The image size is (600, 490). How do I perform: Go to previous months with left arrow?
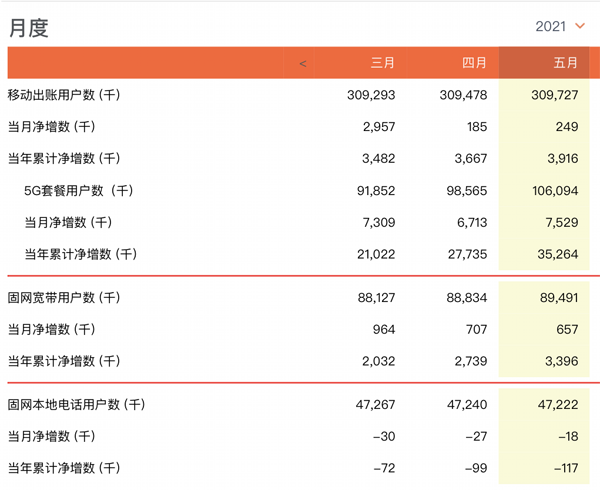[303, 63]
